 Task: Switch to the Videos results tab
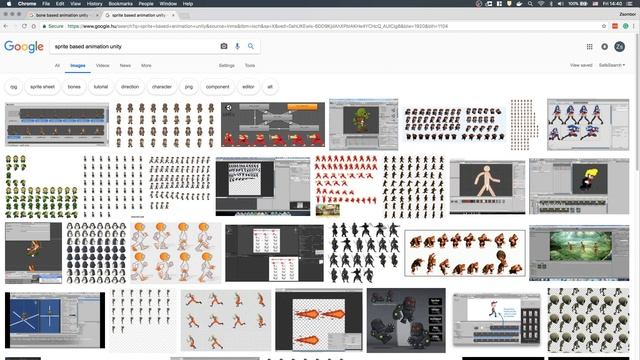click(102, 65)
